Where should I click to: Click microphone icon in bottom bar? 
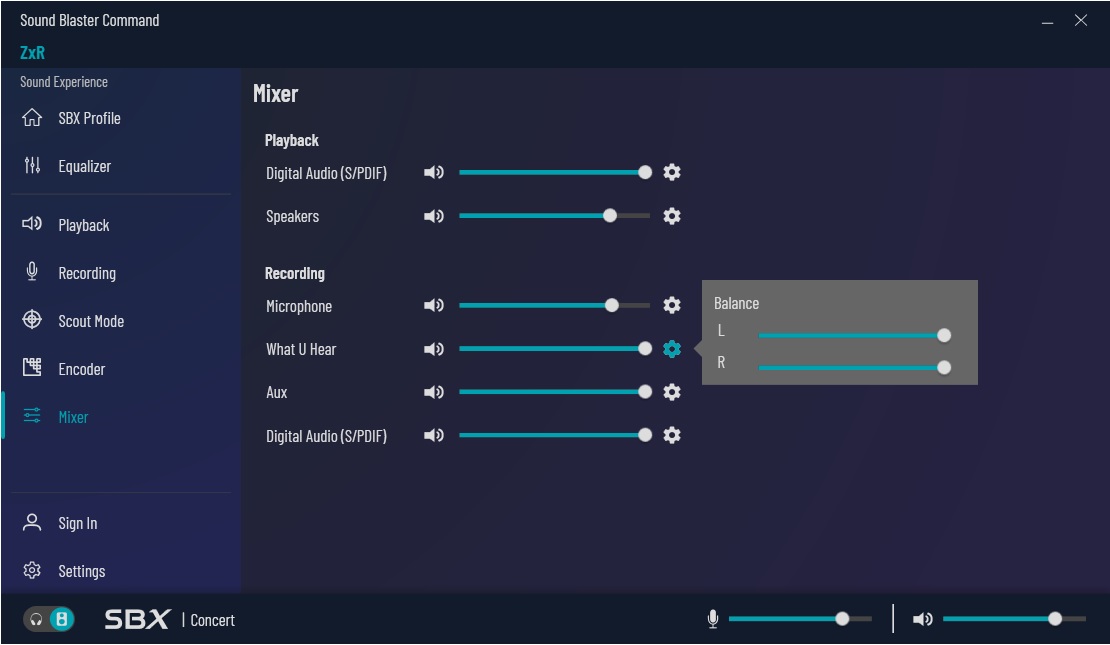coord(713,620)
